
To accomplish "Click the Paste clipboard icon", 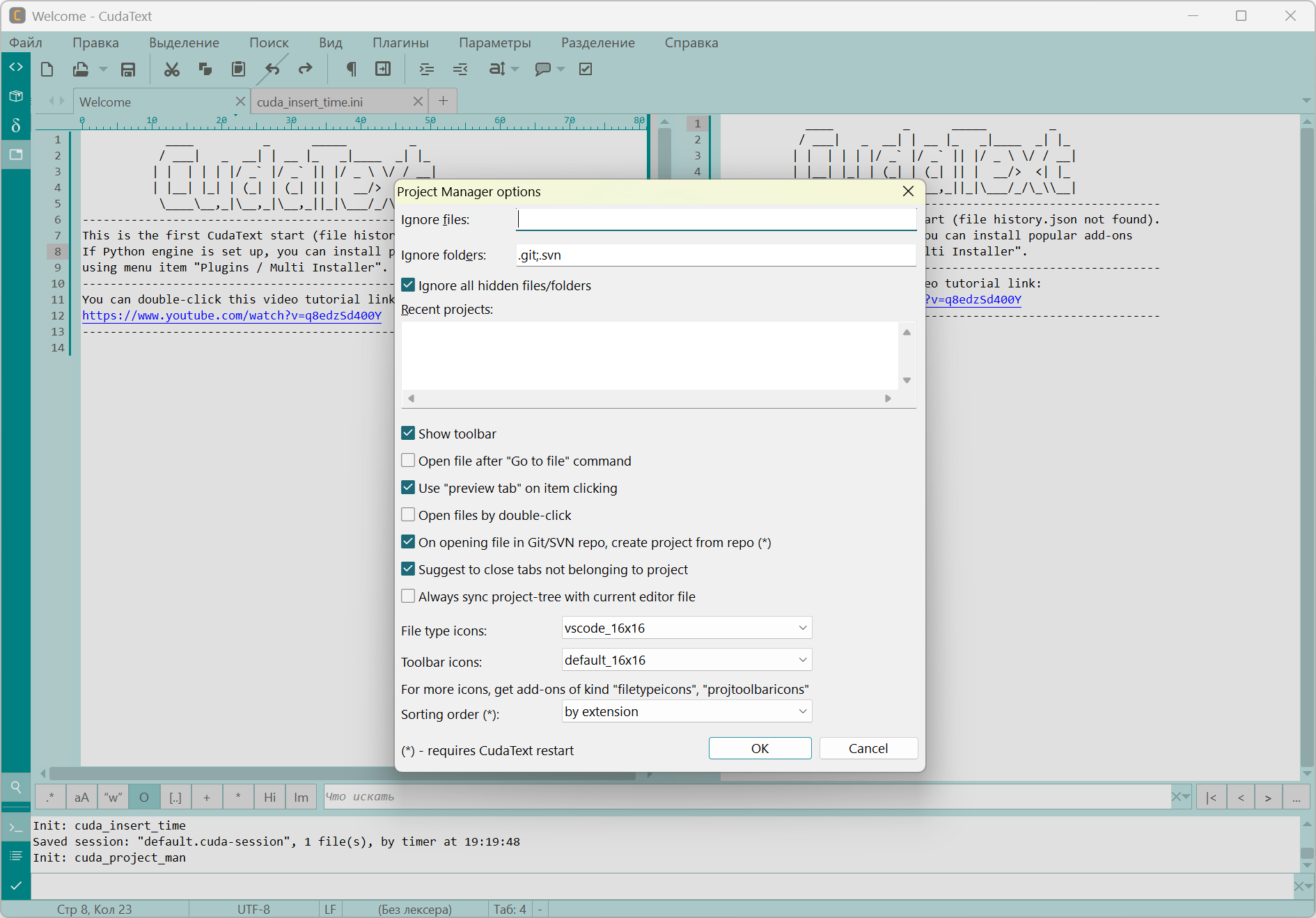I will click(238, 70).
